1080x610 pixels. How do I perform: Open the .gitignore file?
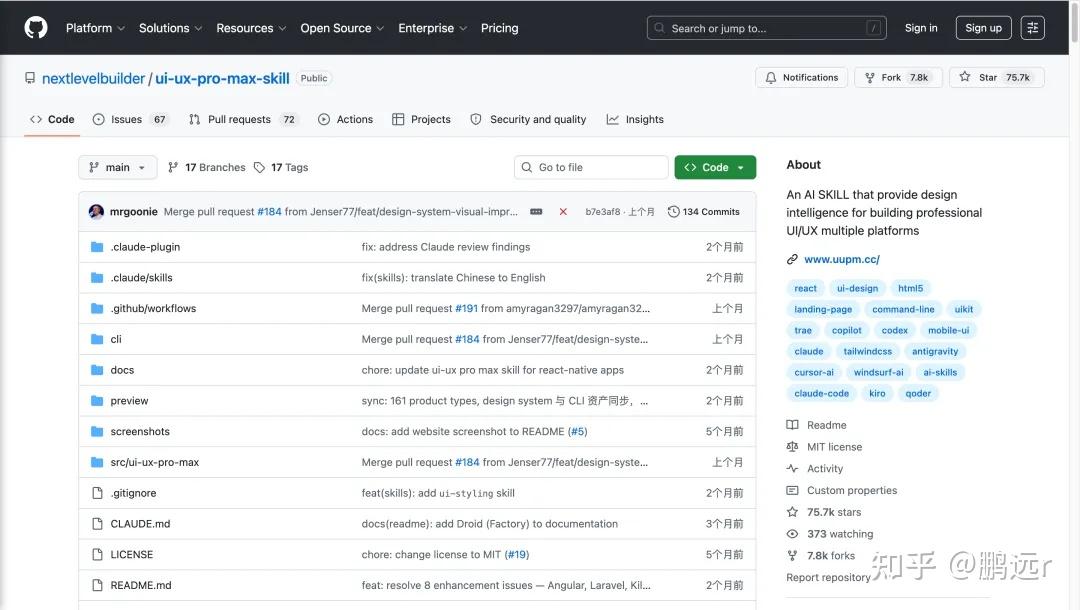coord(133,493)
